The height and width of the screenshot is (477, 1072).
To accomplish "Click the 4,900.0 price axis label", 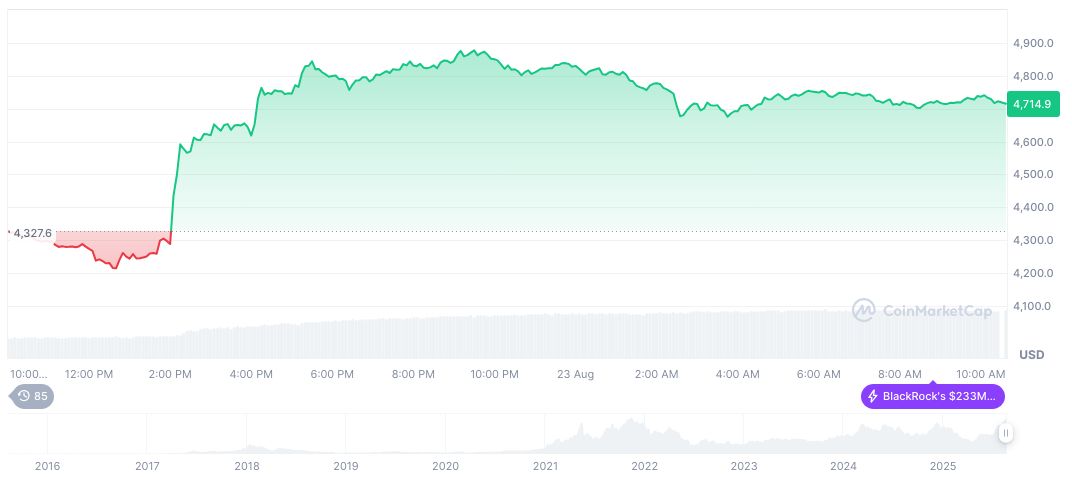I will (1031, 44).
